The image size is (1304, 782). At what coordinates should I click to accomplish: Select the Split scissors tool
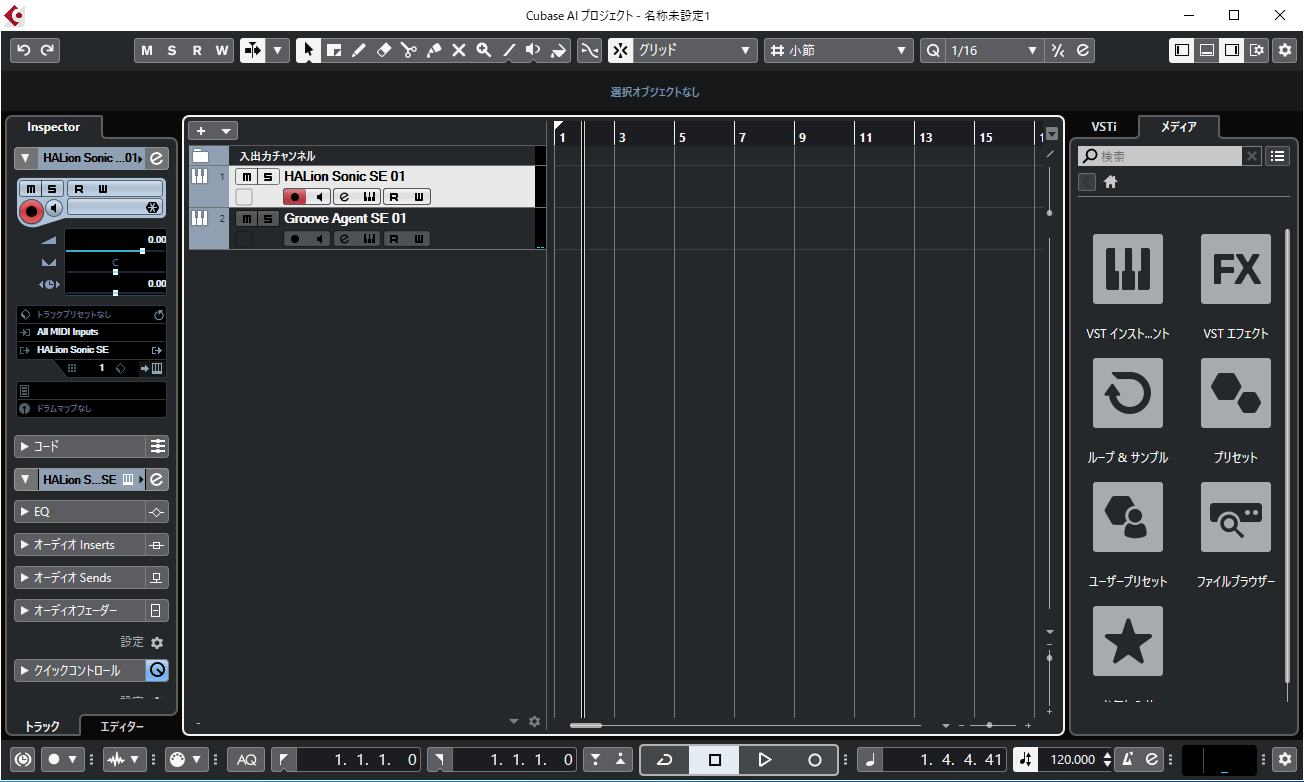coord(409,50)
